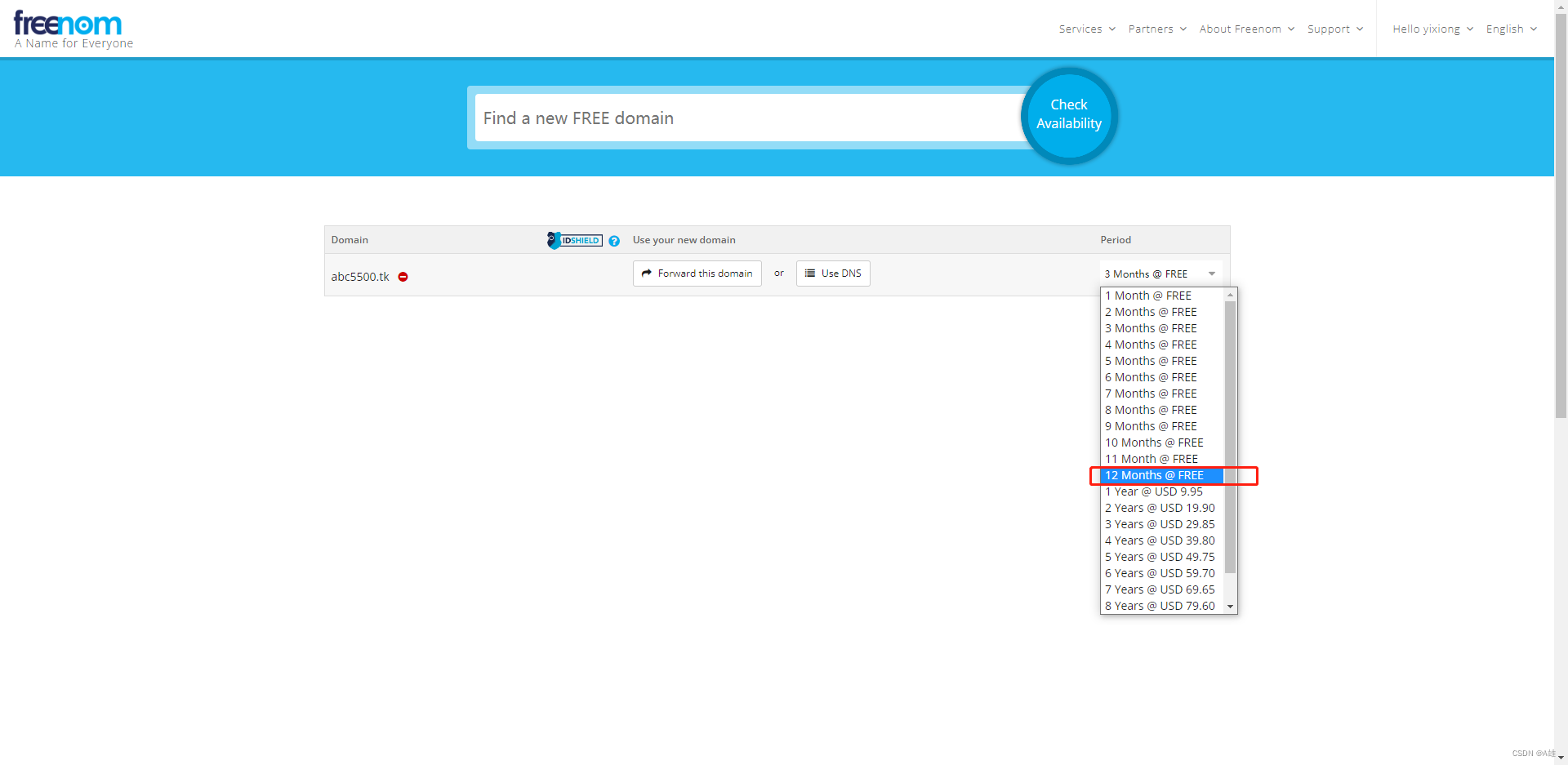
Task: Click the Freenom logo
Action: click(73, 30)
